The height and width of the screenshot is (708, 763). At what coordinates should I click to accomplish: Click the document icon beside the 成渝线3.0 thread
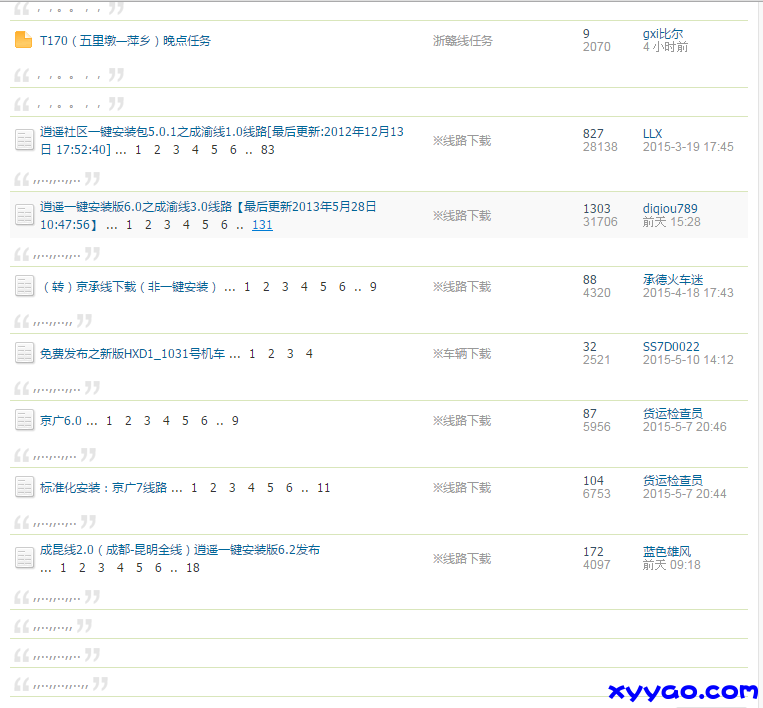25,215
